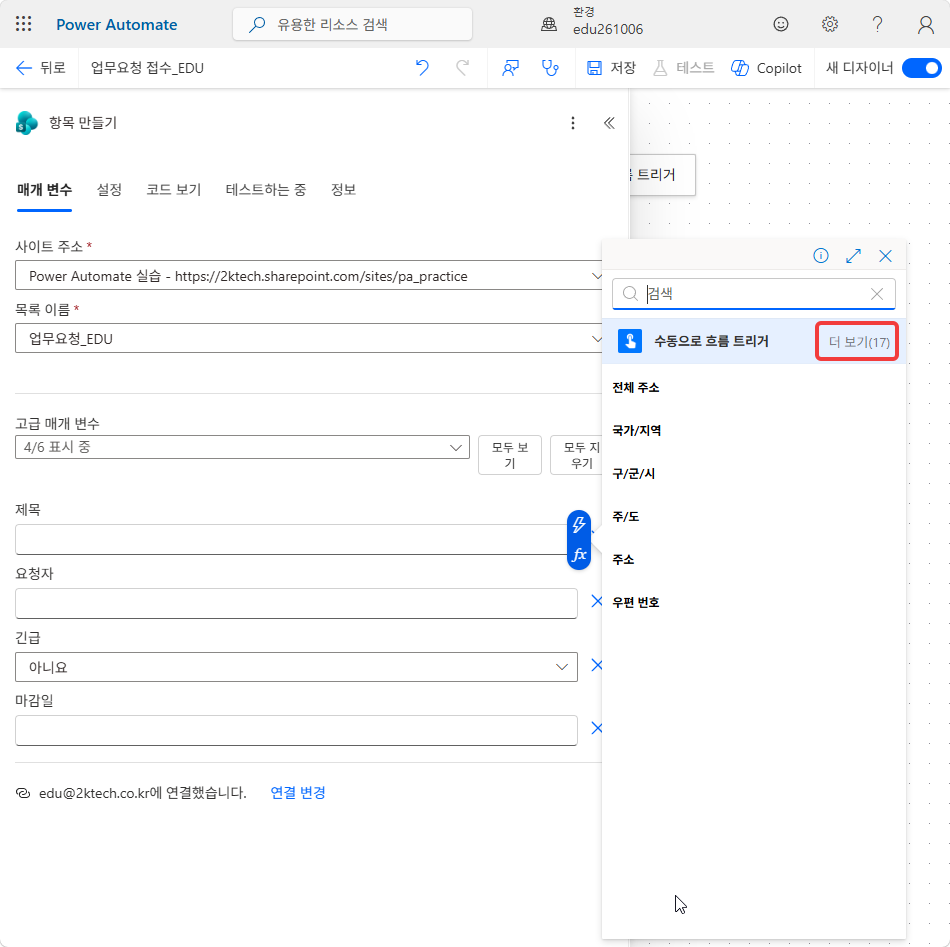Select the 구/군/시 dynamic value

pos(633,473)
